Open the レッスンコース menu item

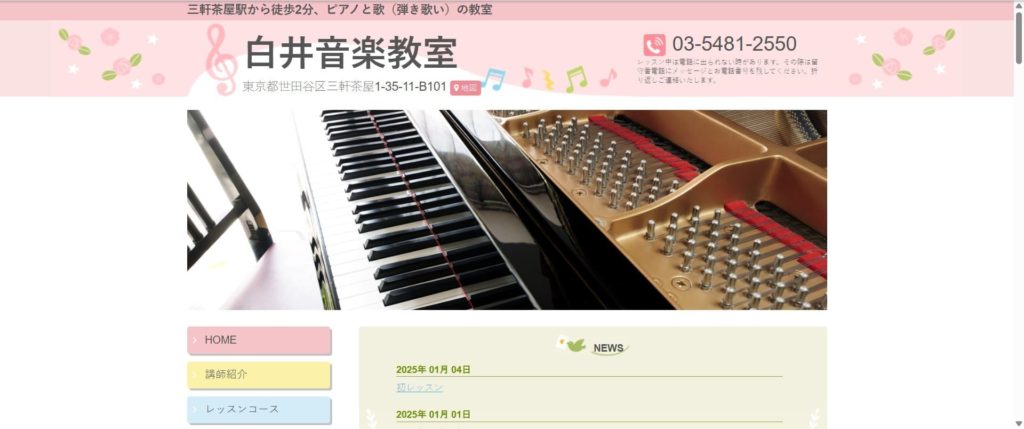click(259, 409)
